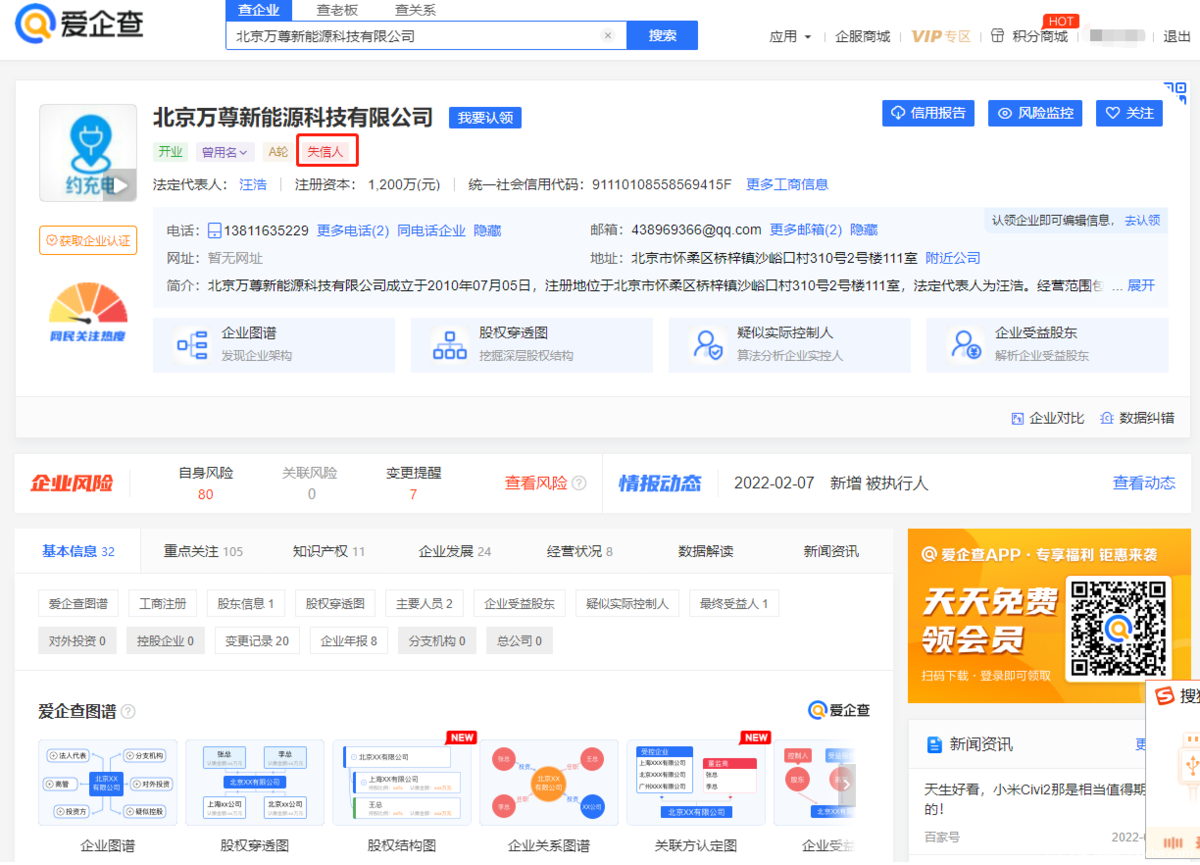The image size is (1200, 865).
Task: Click the 变更记录 20 chip
Action: pos(257,641)
